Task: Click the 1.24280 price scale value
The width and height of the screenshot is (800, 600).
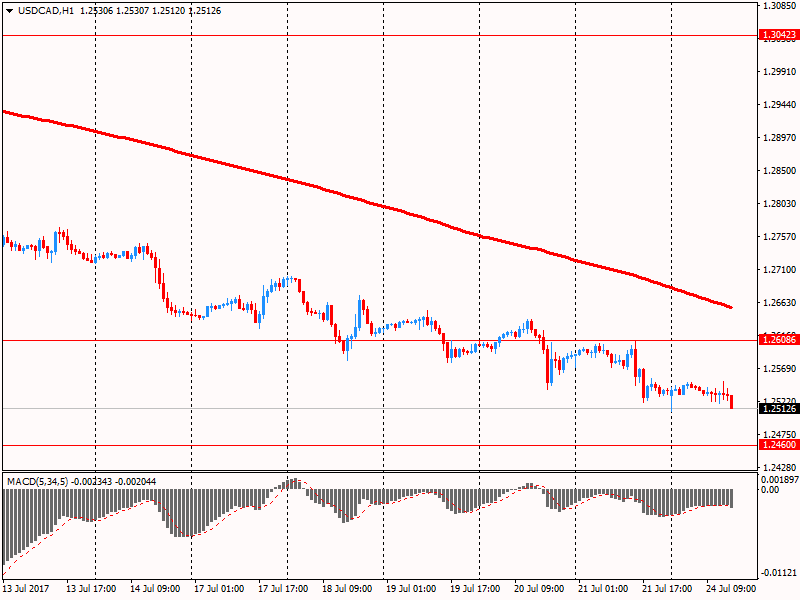Action: (x=779, y=467)
